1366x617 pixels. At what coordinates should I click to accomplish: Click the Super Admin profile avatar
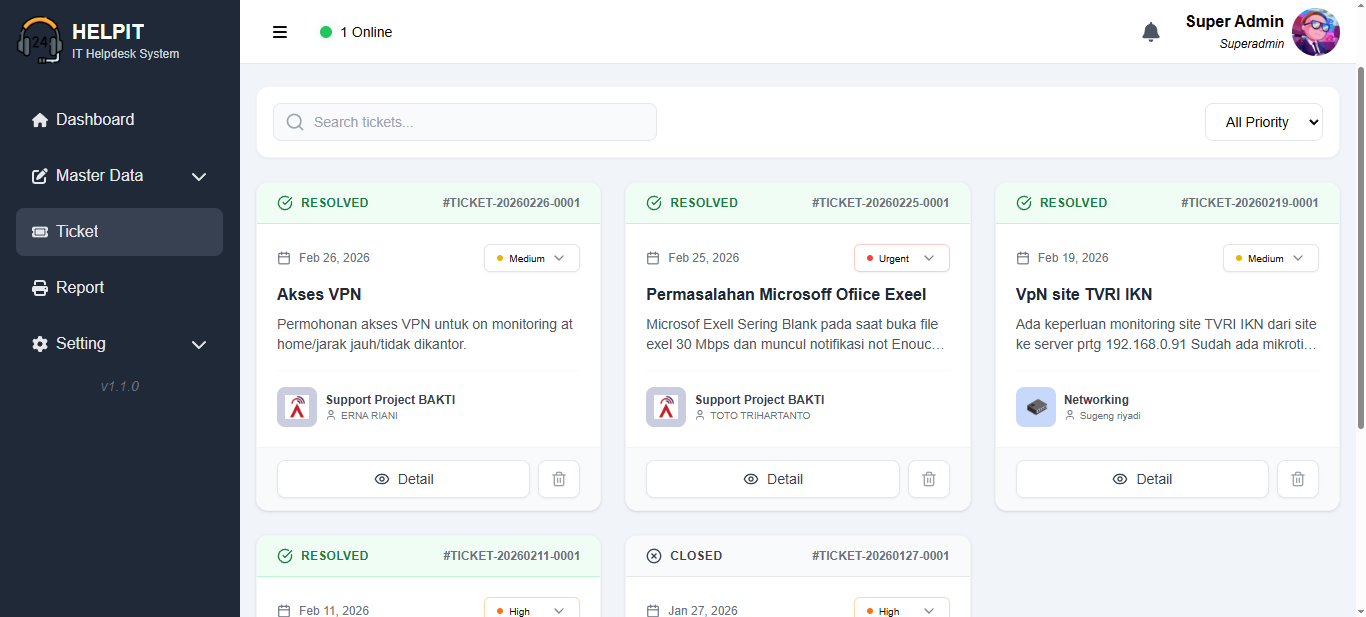pos(1315,32)
